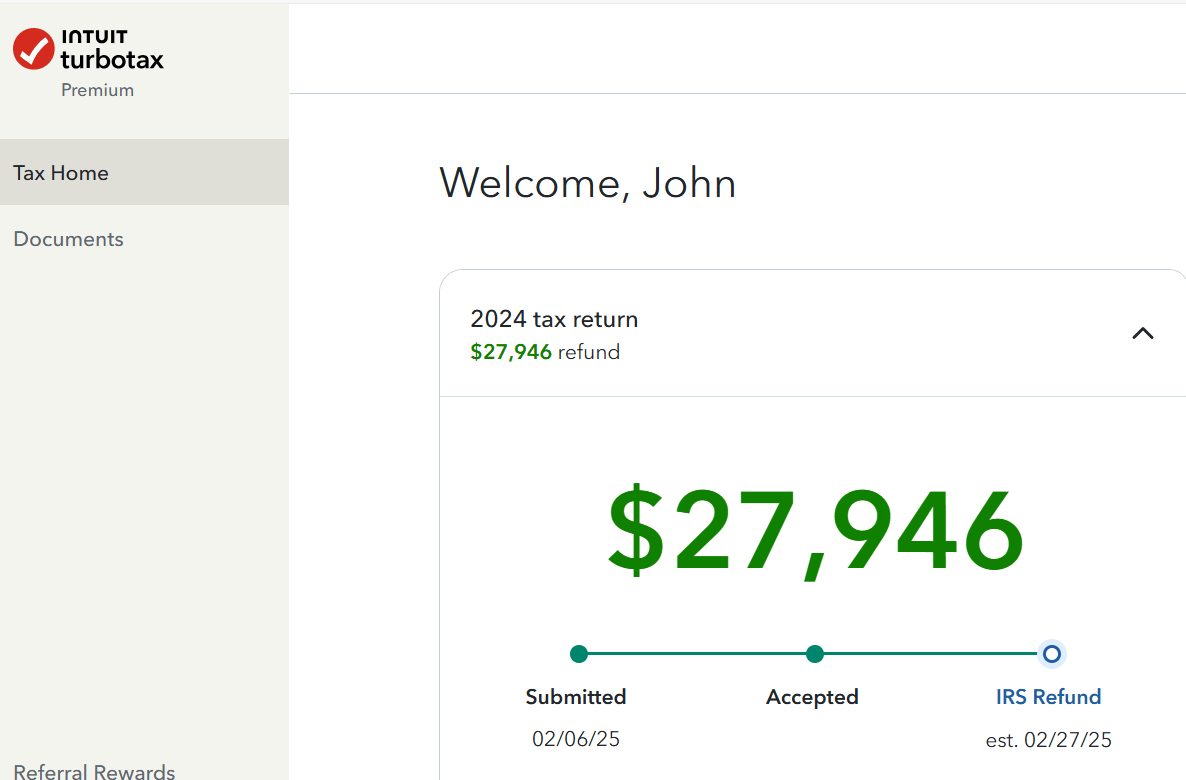Click progress line between Submitted and Accepted
Viewport: 1186px width, 780px height.
coord(696,654)
